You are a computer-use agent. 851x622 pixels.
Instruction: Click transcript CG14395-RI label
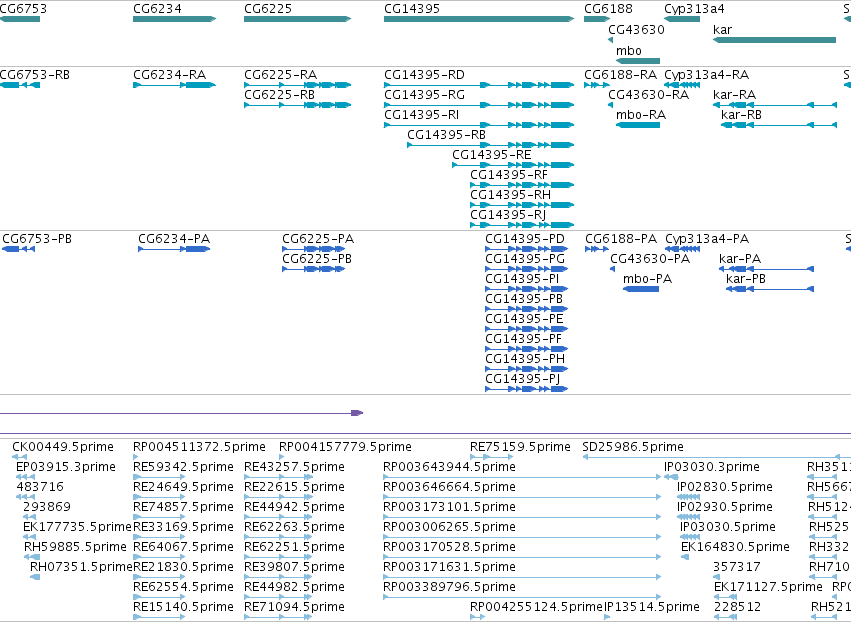pyautogui.click(x=422, y=115)
